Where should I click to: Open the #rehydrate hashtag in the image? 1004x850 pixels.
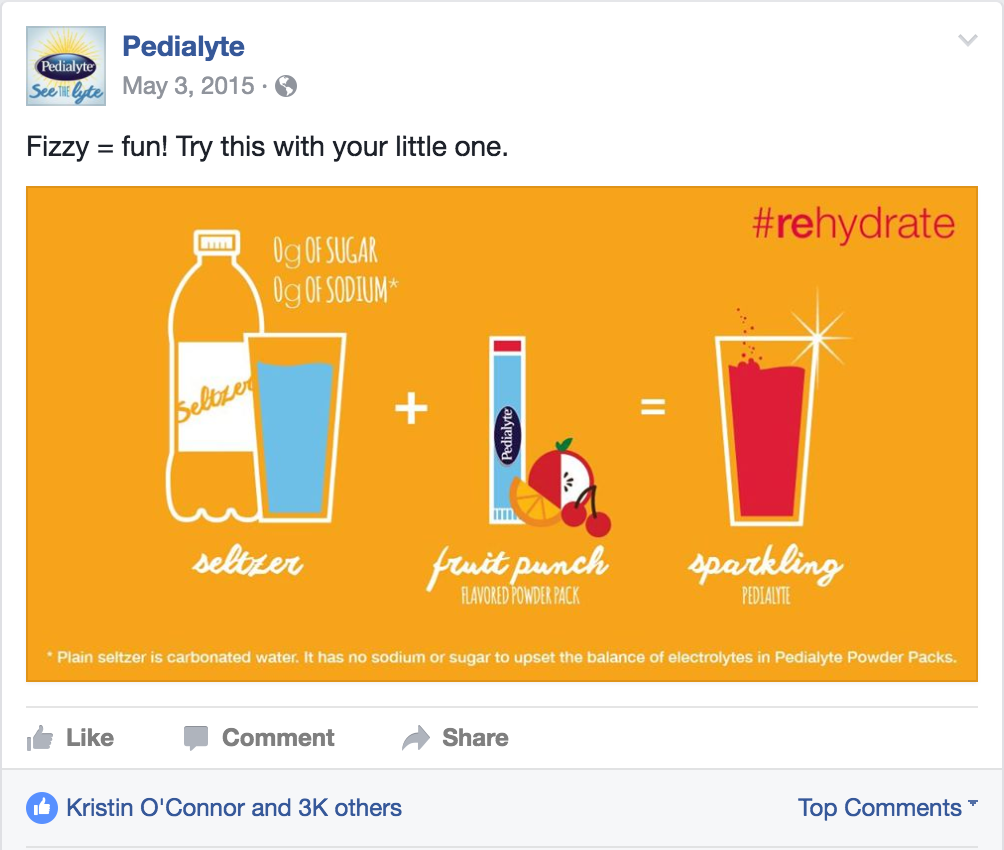(x=854, y=224)
